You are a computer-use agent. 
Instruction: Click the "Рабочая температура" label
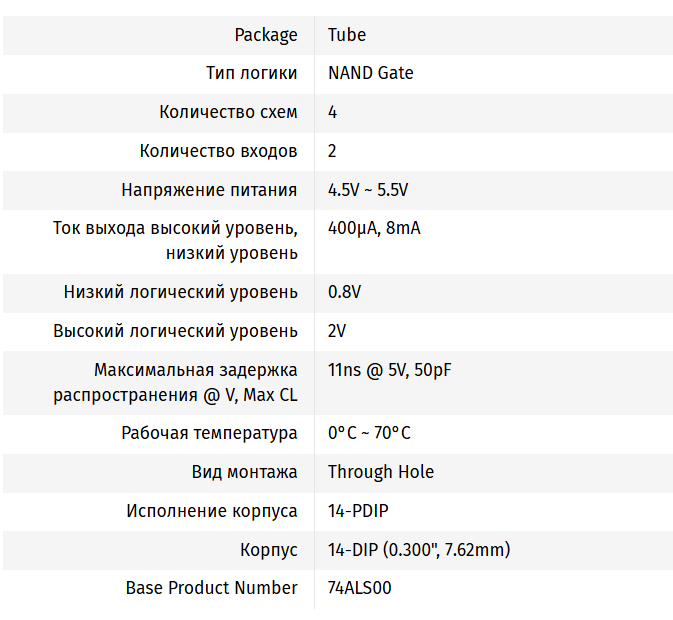click(209, 433)
